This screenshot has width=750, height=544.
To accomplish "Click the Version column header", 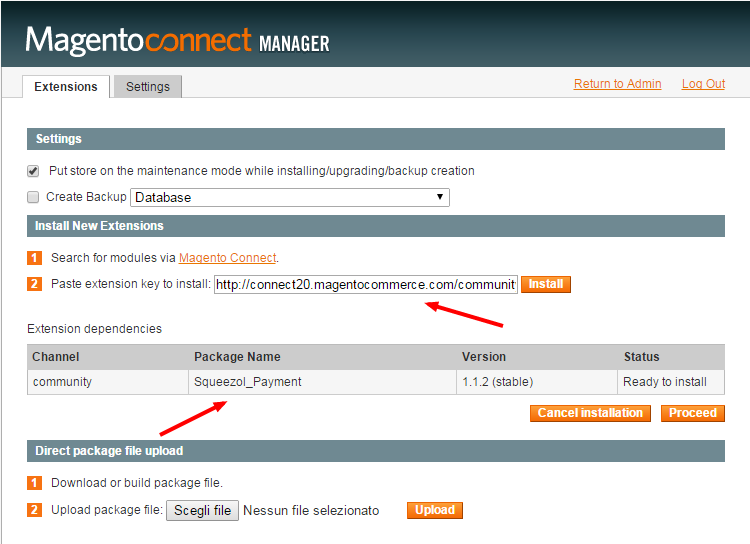I will tap(537, 357).
